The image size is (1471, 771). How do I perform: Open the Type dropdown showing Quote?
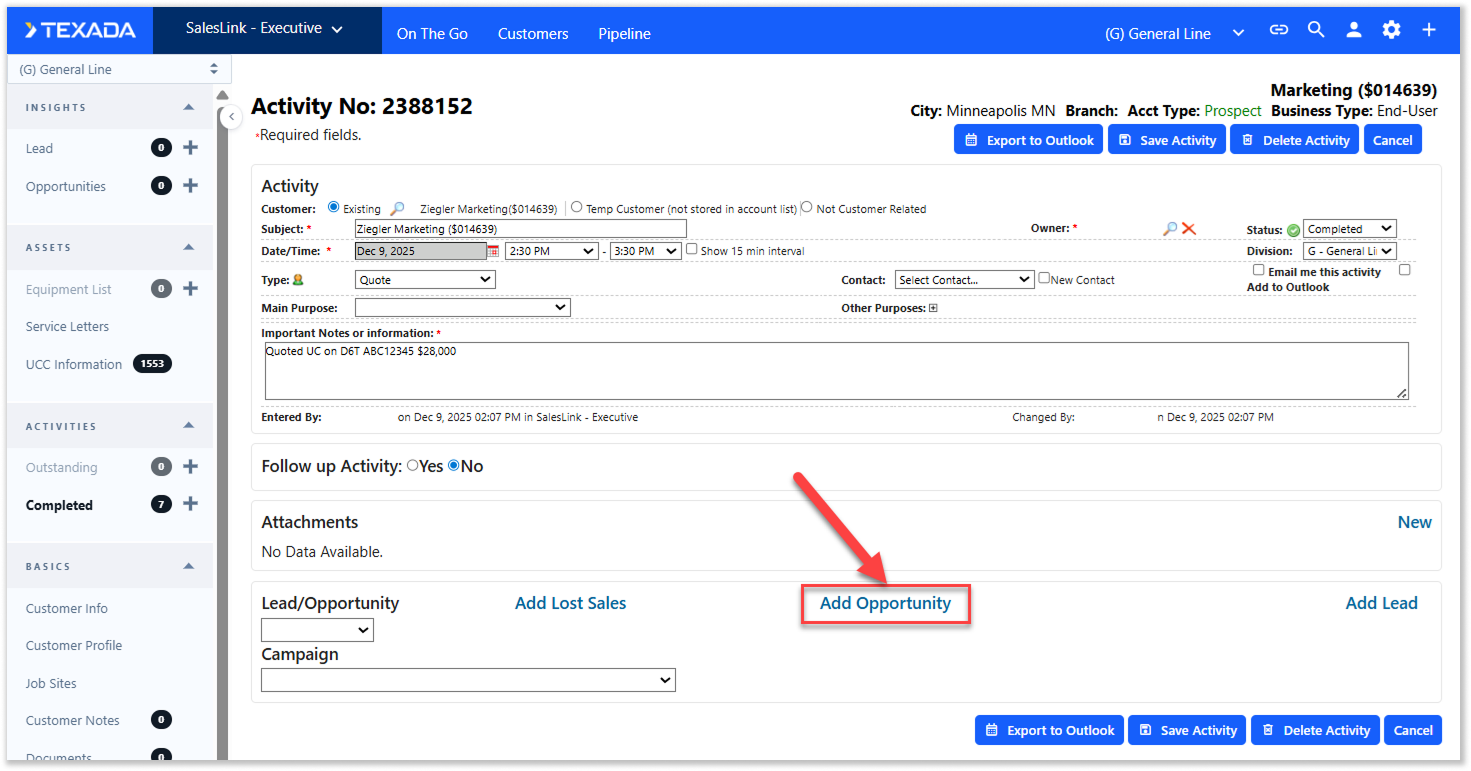[x=425, y=280]
